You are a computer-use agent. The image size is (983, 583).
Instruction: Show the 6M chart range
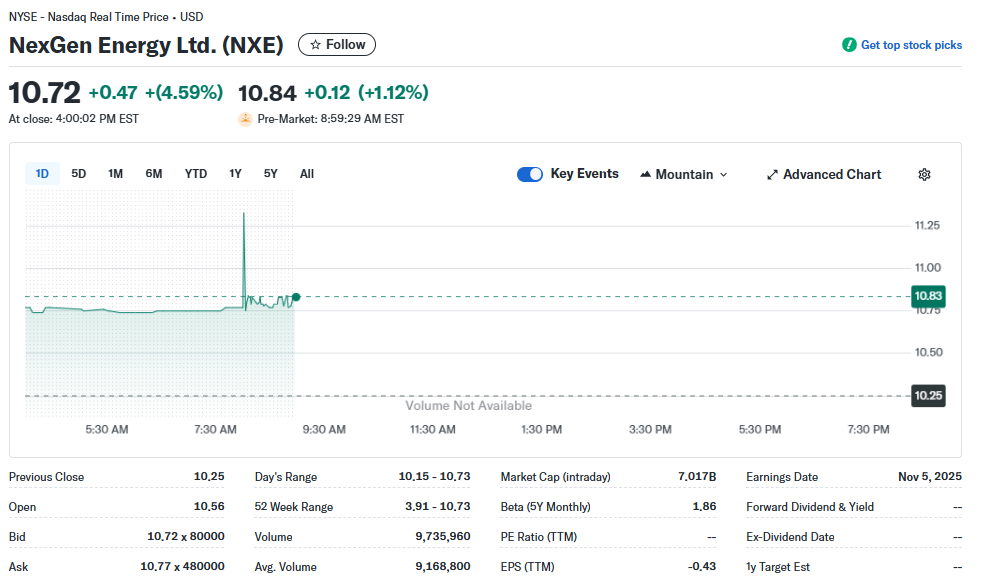pyautogui.click(x=154, y=174)
